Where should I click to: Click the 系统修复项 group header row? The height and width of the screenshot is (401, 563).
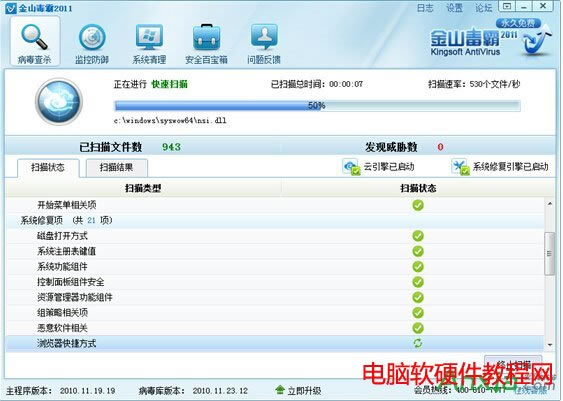275,220
